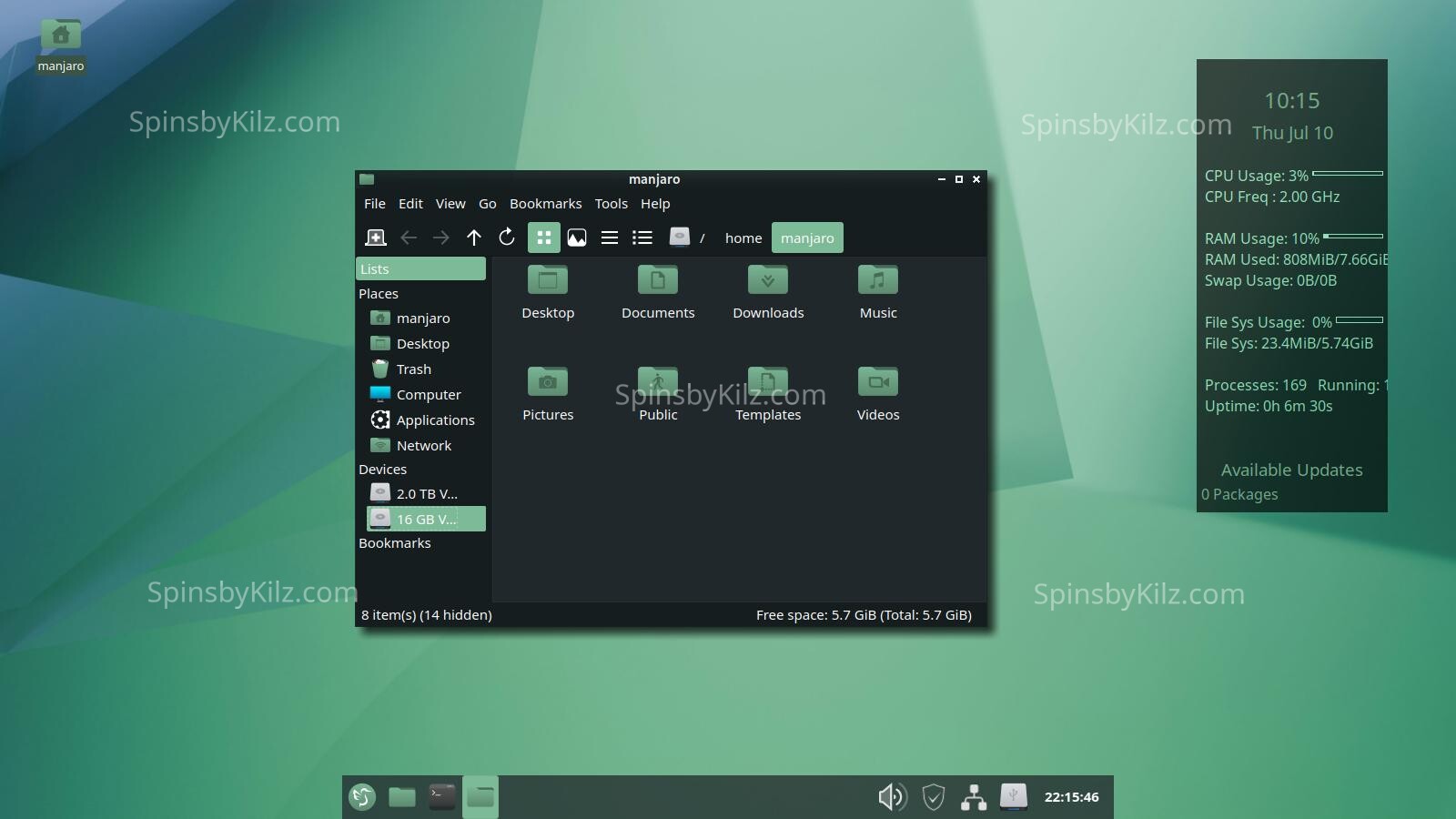Launch file manager from panel
The width and height of the screenshot is (1456, 819).
(402, 797)
